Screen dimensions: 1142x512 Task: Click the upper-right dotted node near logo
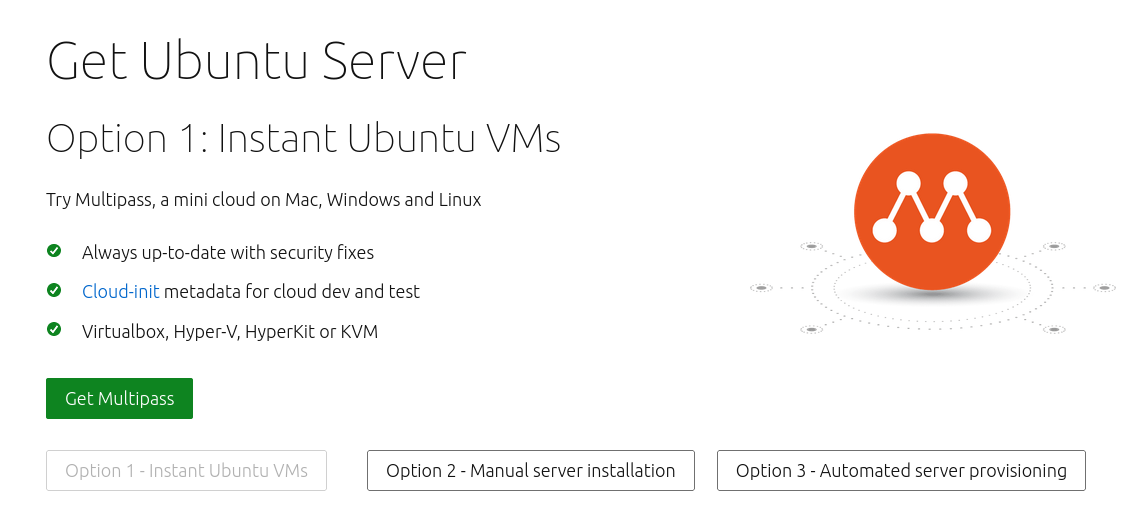pos(1053,246)
